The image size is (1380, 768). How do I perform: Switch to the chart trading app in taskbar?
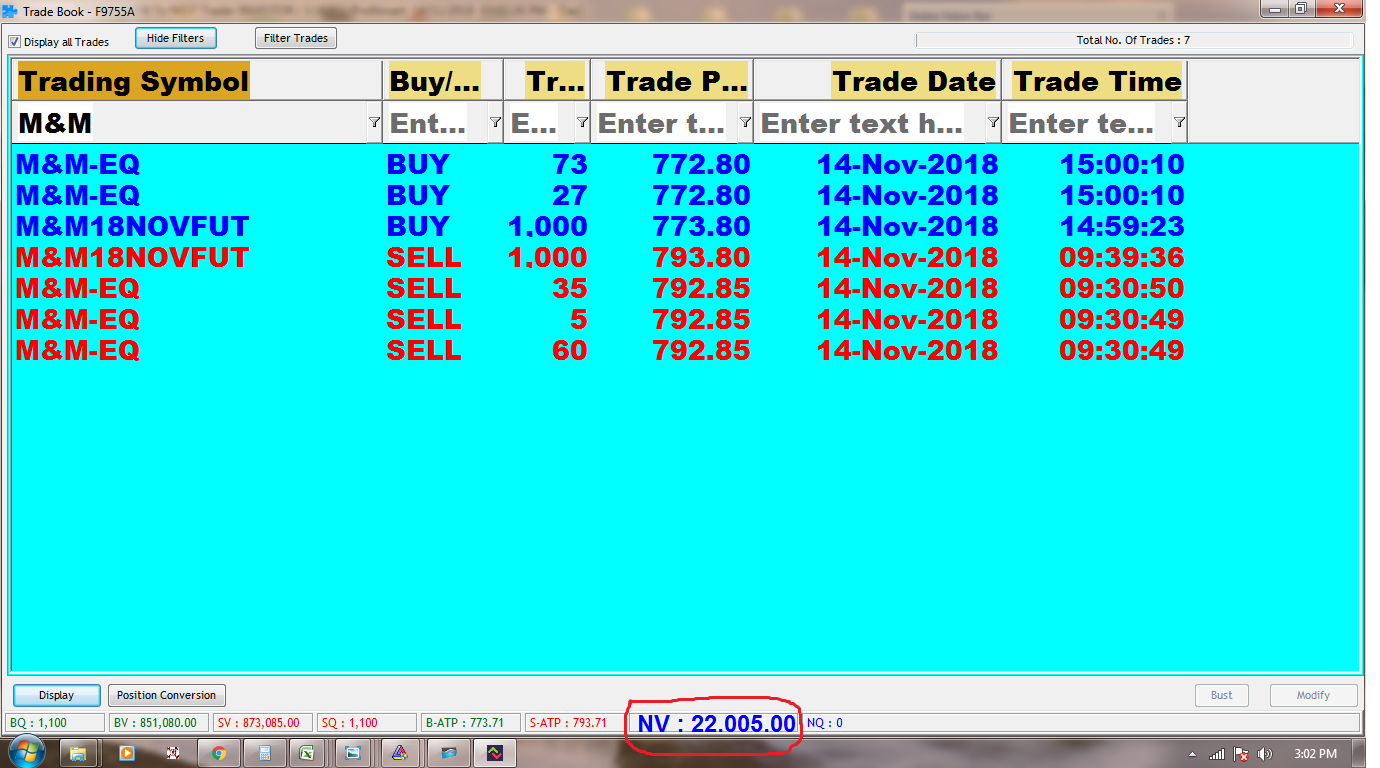495,753
